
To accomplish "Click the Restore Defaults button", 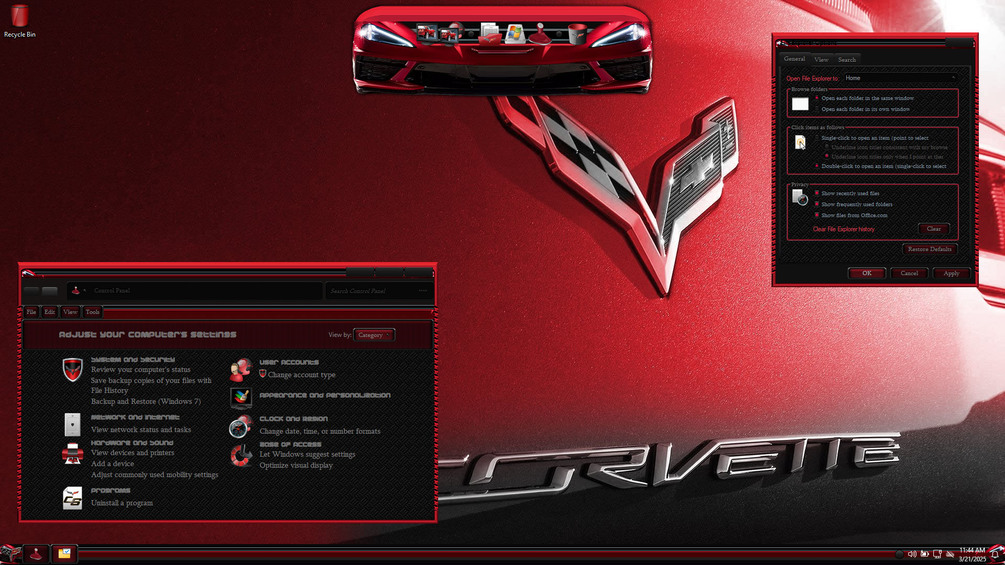I will click(929, 249).
